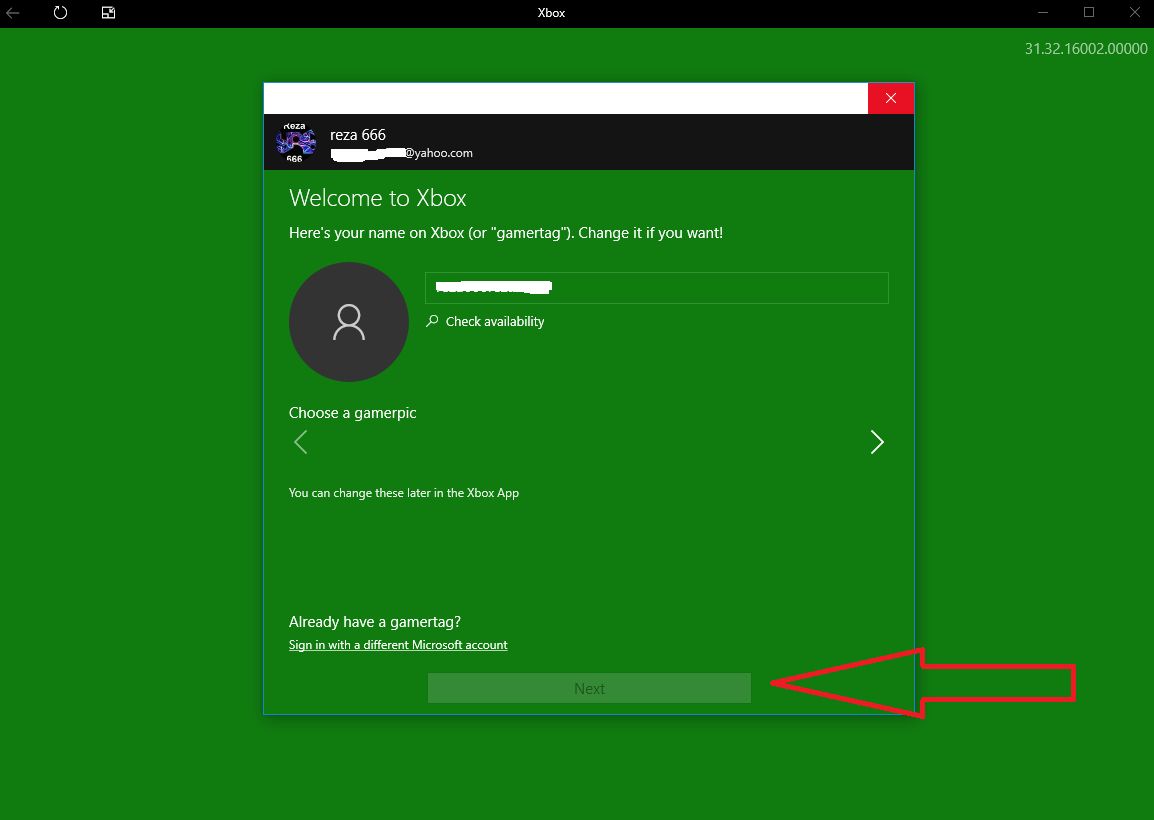The width and height of the screenshot is (1154, 820).
Task: Click the Next button
Action: 590,688
